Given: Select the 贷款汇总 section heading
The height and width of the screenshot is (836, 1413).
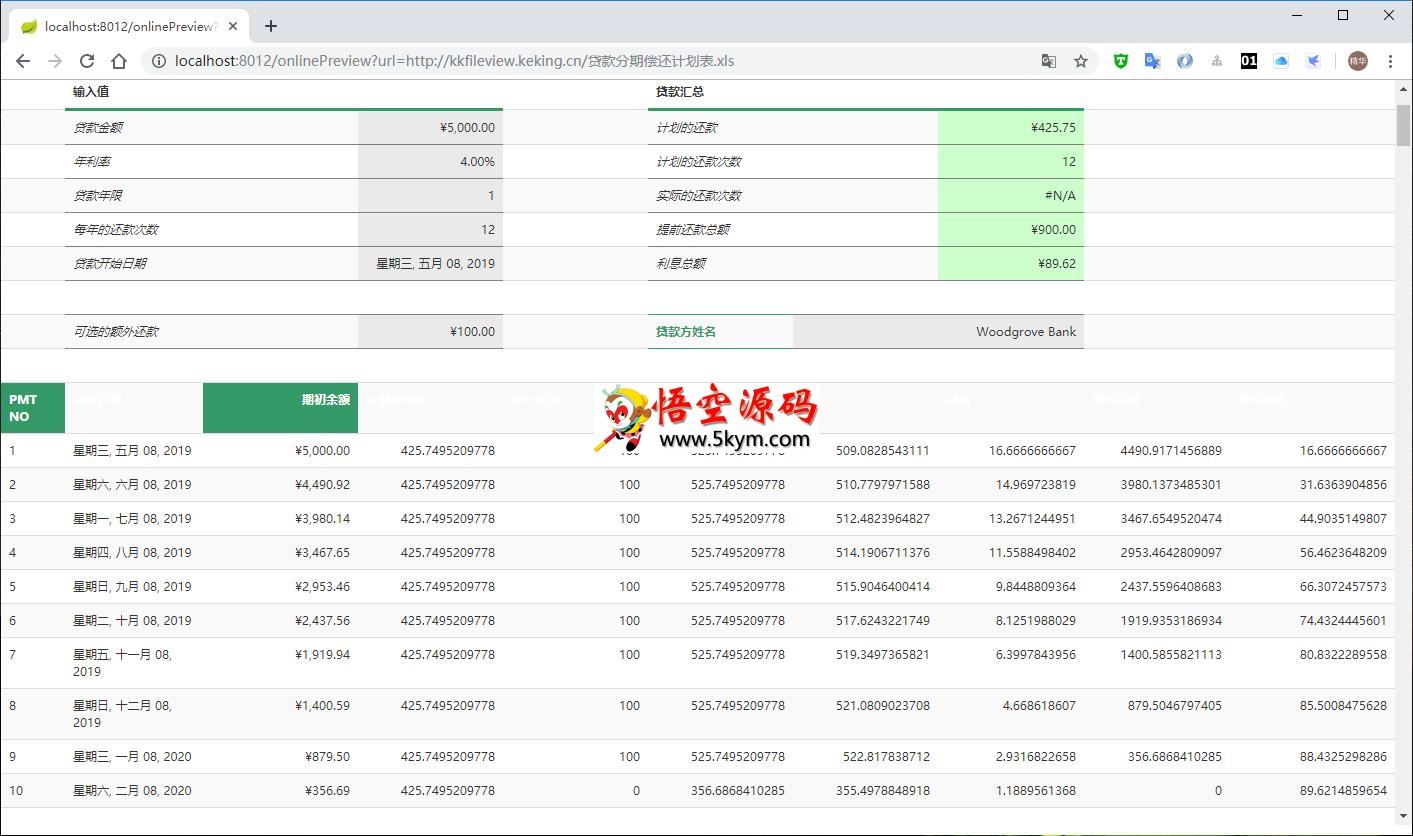Looking at the screenshot, I should [680, 91].
